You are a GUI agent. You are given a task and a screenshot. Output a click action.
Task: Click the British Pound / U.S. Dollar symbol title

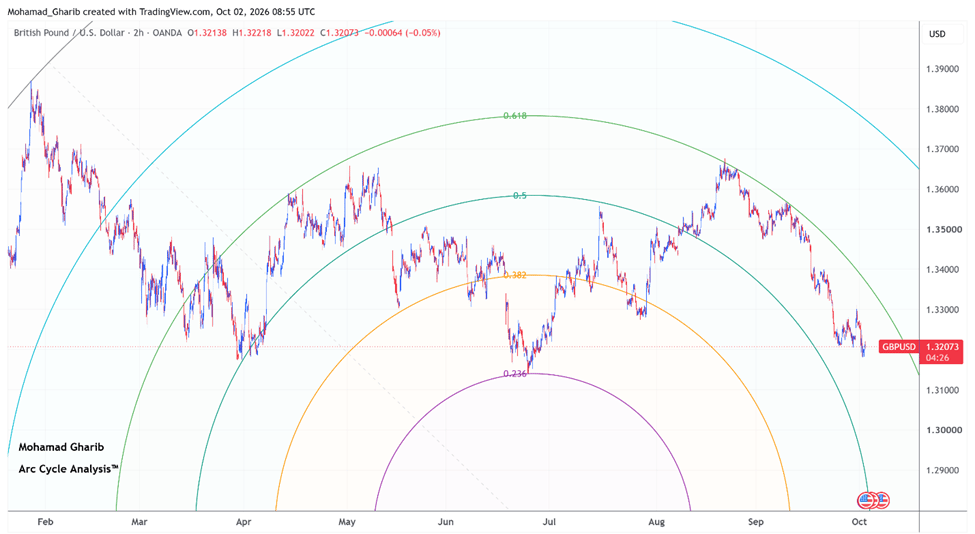tap(69, 32)
